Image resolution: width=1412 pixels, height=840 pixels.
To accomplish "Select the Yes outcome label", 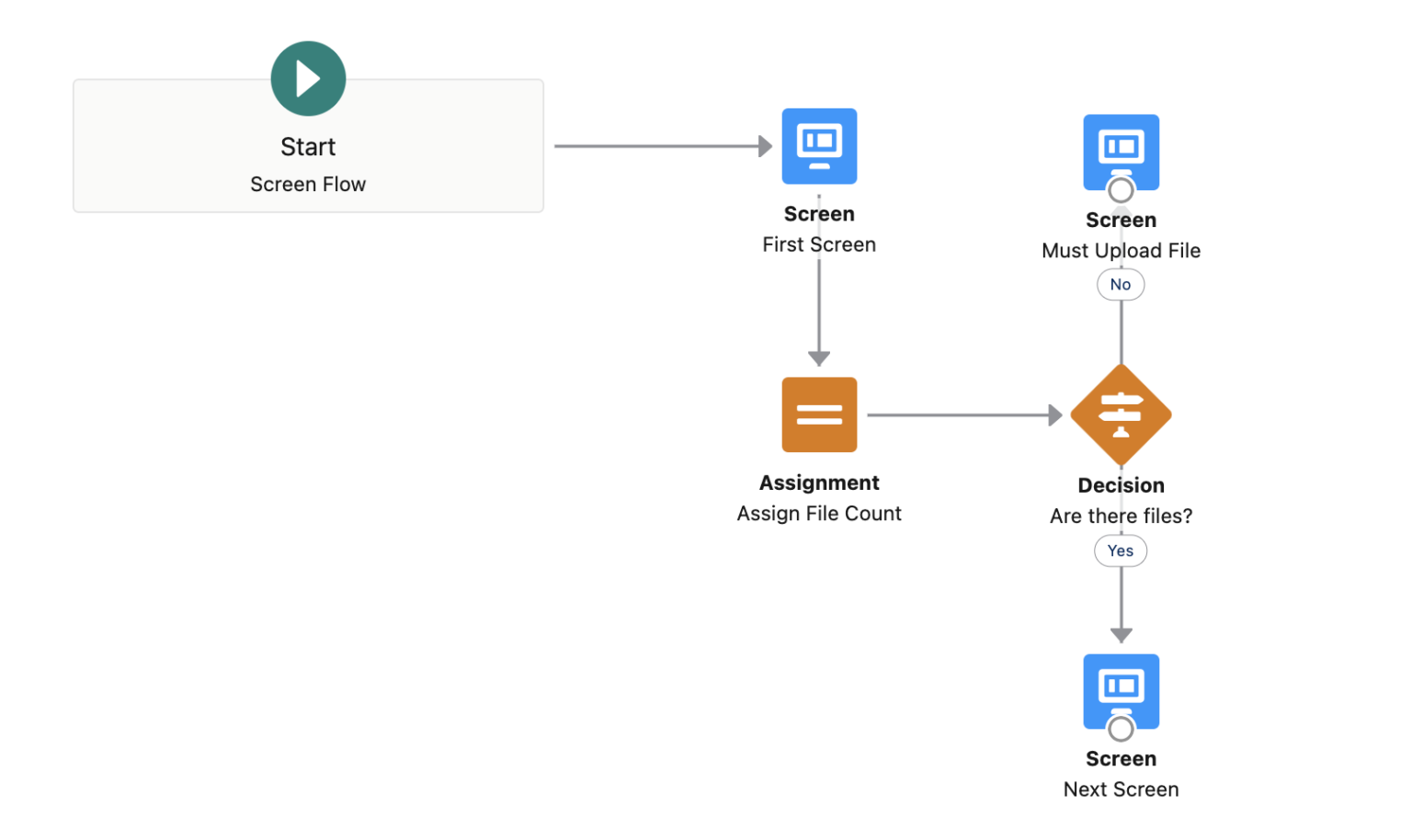I will coord(1120,551).
